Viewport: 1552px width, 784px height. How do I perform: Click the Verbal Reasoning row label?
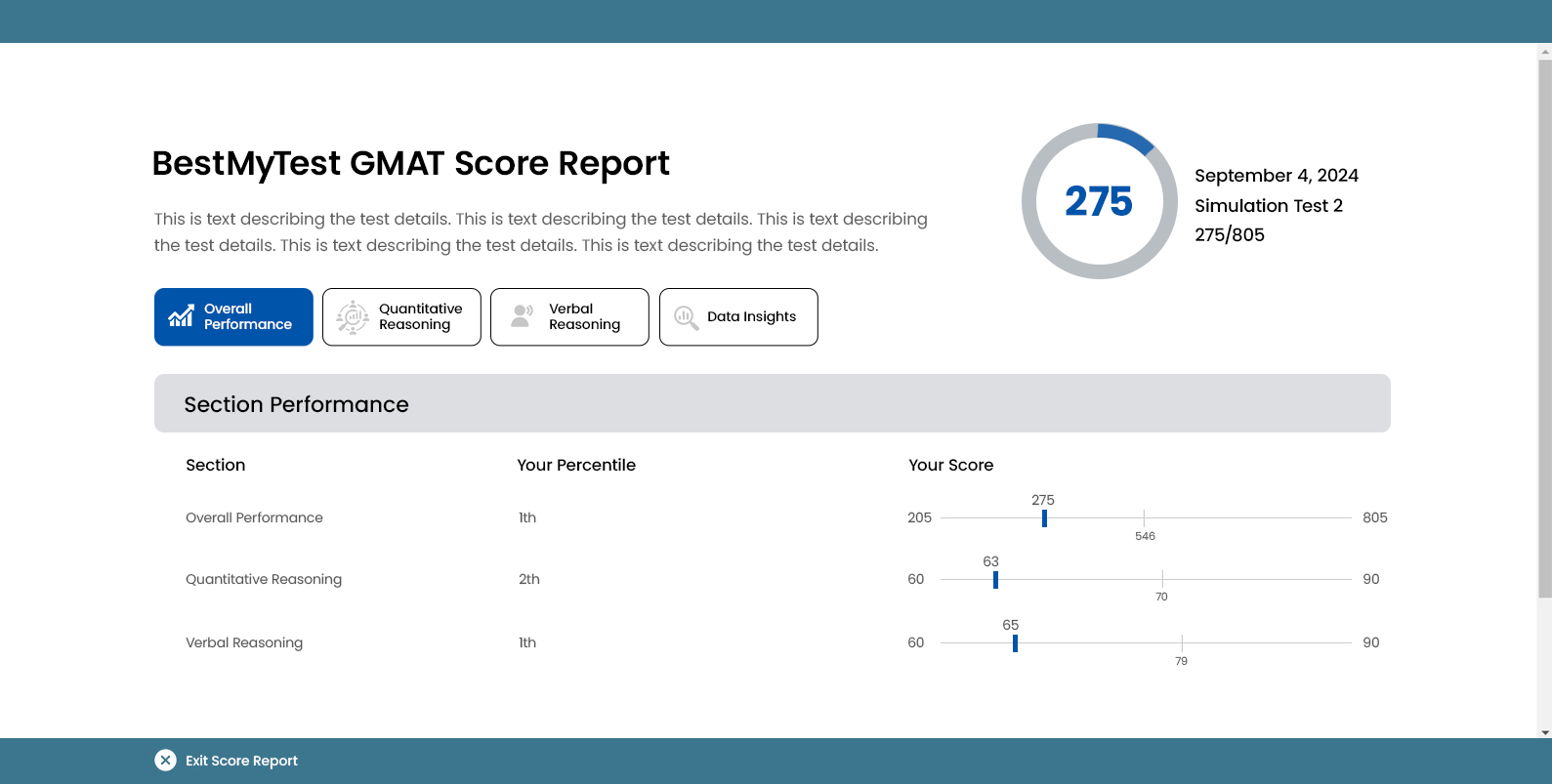pos(244,642)
